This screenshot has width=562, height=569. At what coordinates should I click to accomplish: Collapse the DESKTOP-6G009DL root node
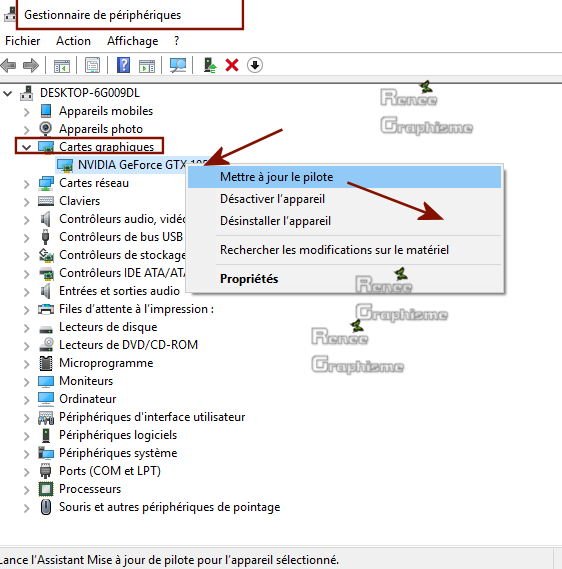(x=8, y=94)
